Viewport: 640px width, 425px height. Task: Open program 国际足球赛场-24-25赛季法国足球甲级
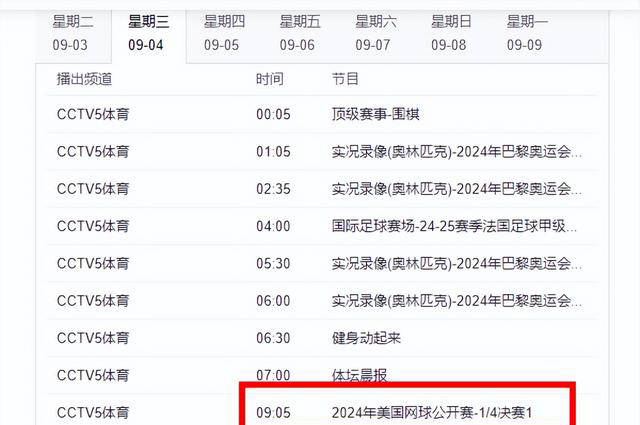[x=454, y=226]
